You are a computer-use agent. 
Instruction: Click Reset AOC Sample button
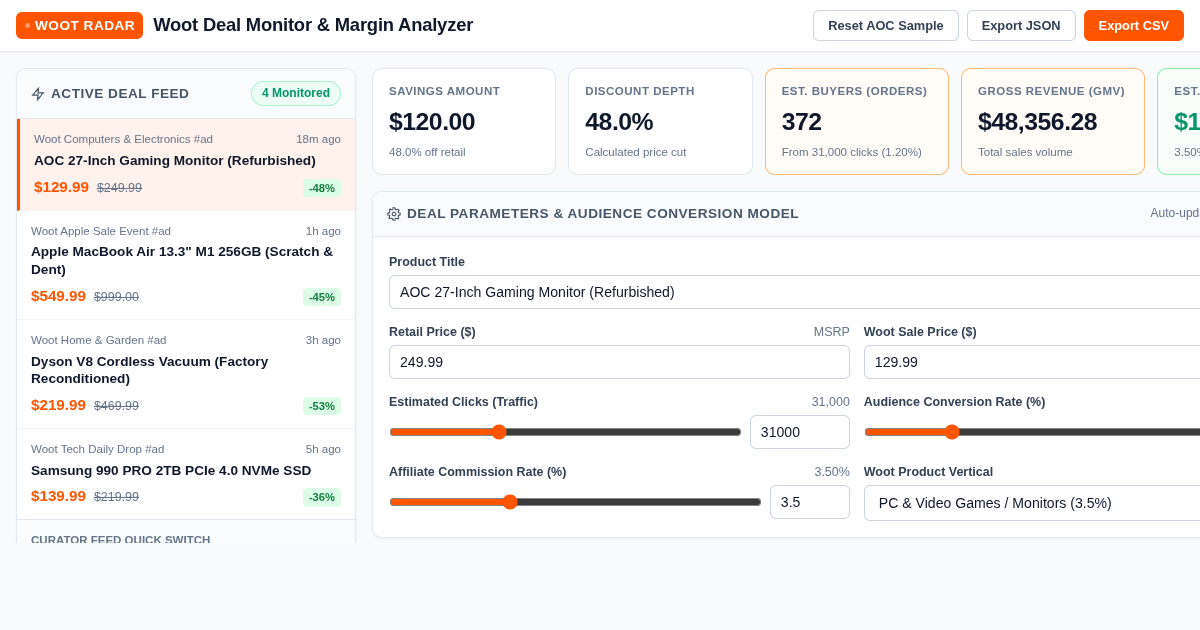point(886,25)
